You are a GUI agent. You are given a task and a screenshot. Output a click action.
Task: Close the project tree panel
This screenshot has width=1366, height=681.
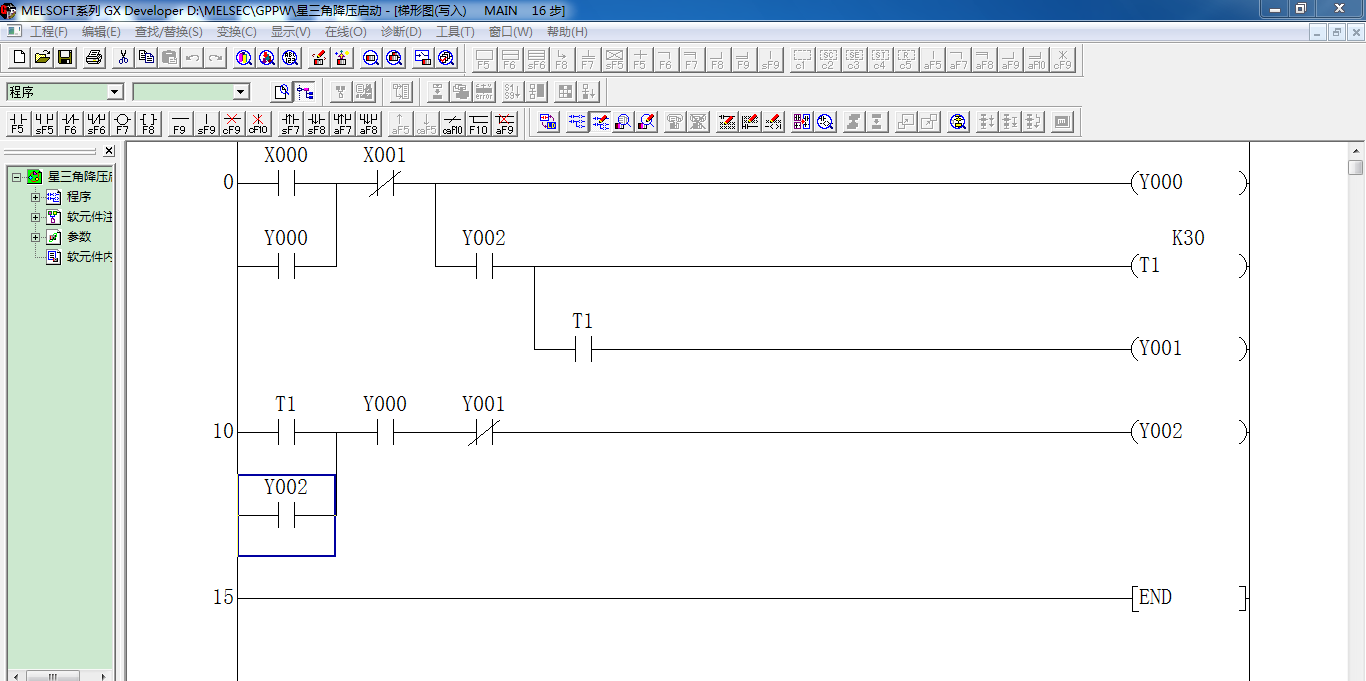coord(108,151)
